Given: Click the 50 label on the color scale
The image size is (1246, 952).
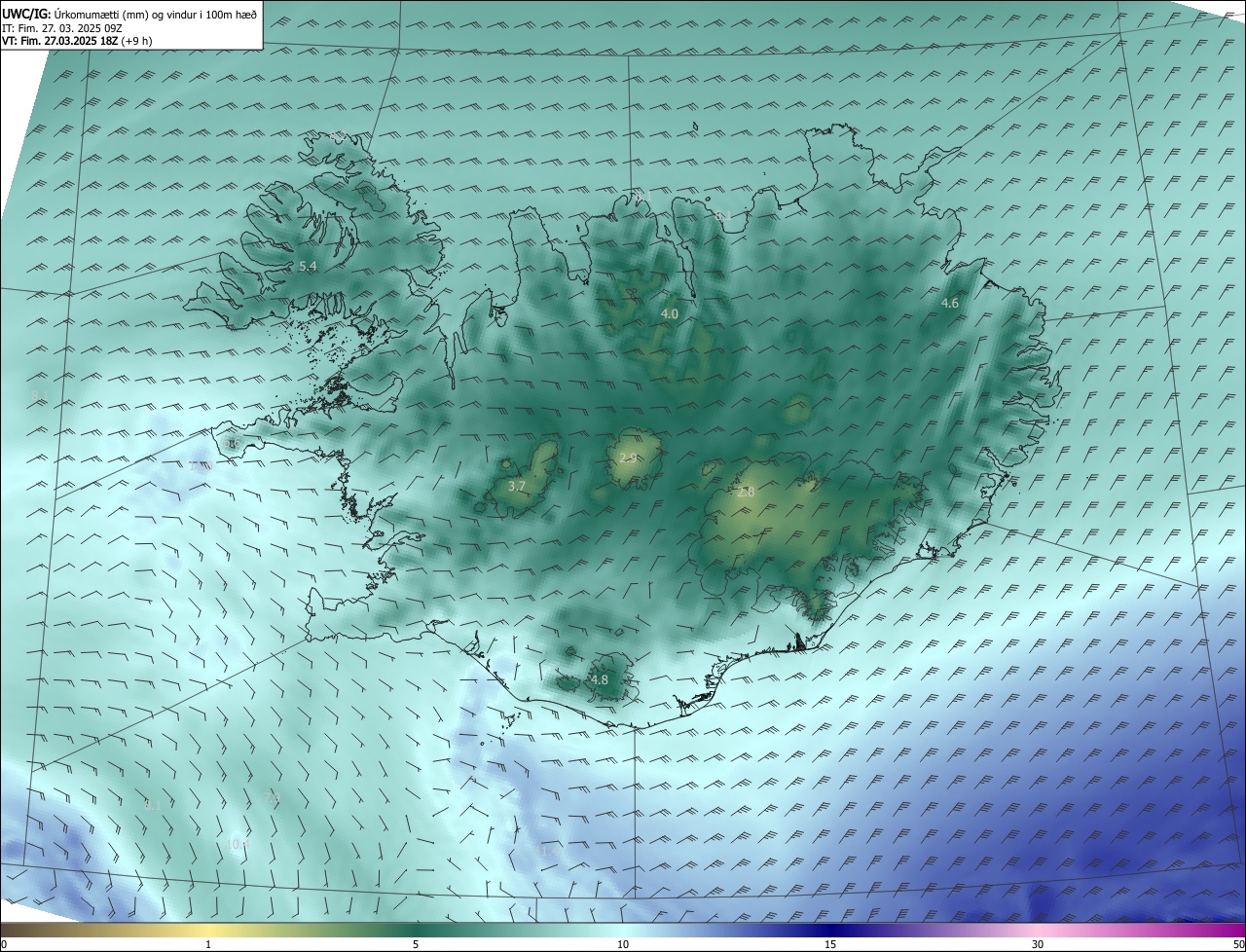Looking at the screenshot, I should click(1238, 944).
